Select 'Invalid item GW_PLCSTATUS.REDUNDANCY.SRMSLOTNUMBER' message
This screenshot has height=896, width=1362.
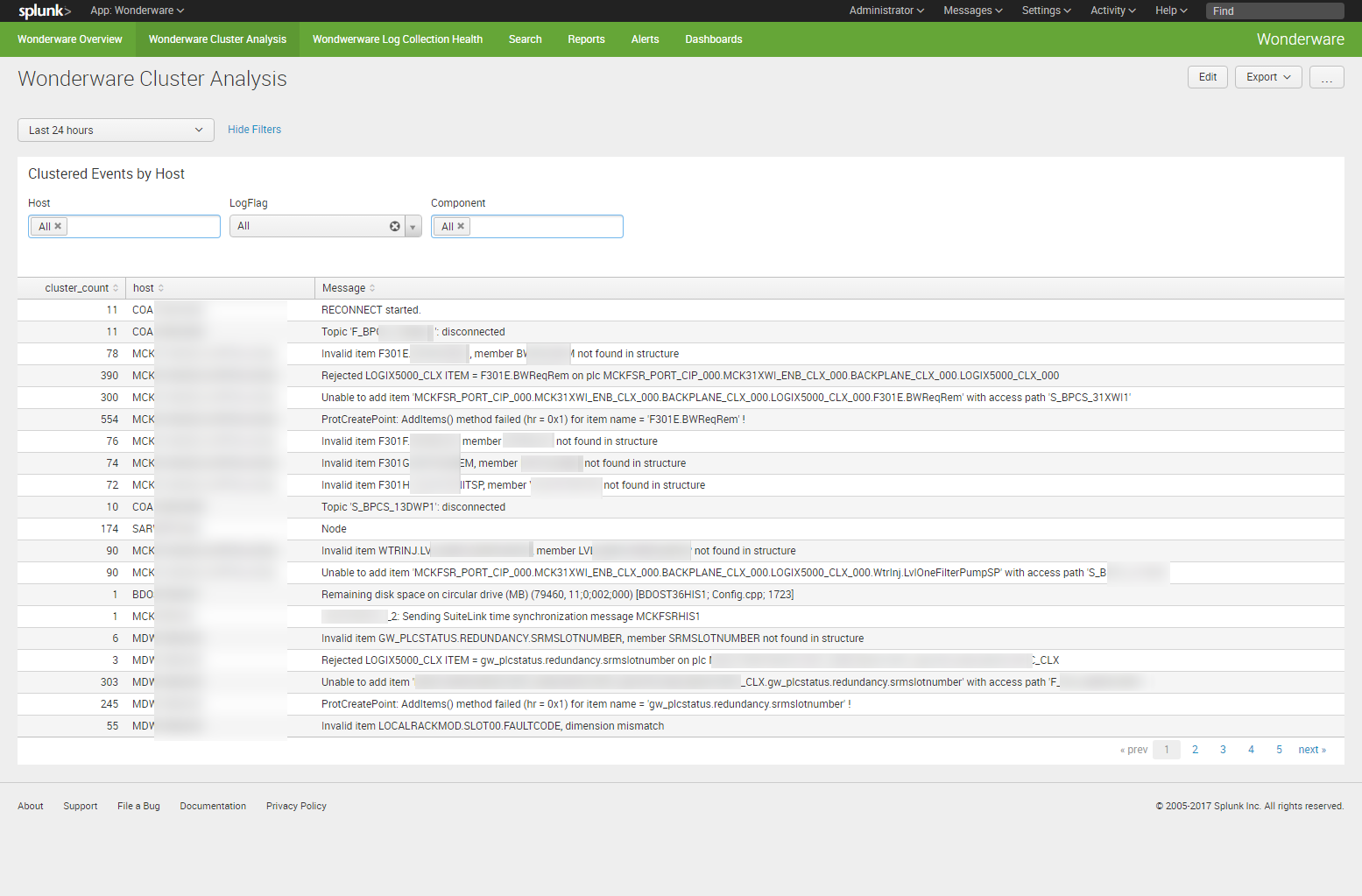pos(592,638)
